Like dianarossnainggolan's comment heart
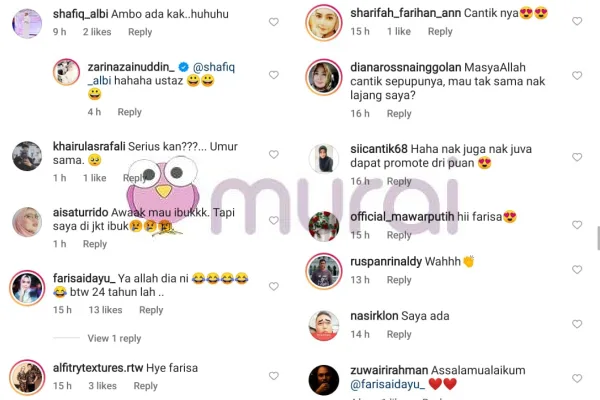This screenshot has height=400, width=600. click(x=577, y=75)
